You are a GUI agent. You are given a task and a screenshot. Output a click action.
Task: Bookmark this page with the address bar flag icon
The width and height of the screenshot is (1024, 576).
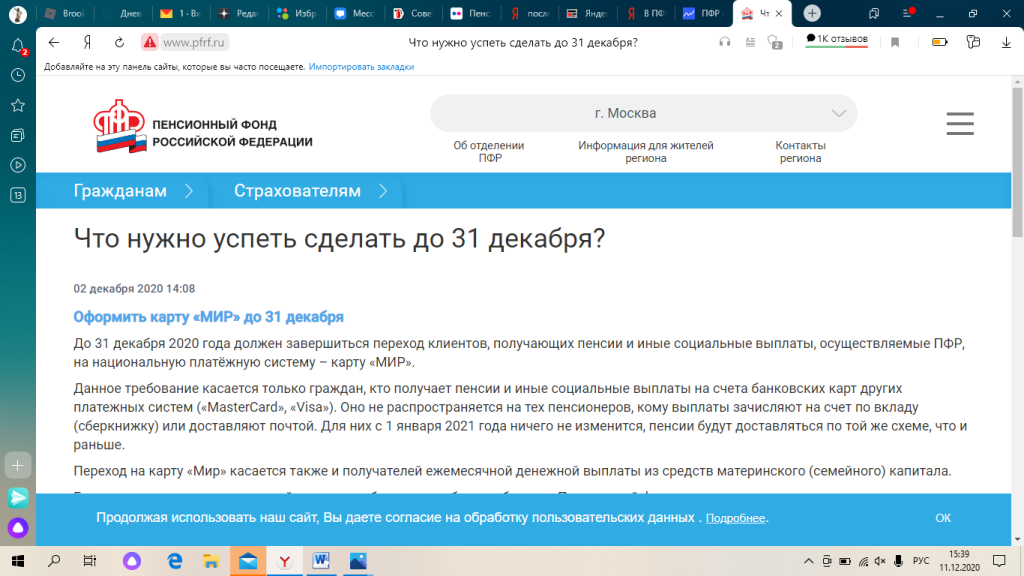coord(895,42)
